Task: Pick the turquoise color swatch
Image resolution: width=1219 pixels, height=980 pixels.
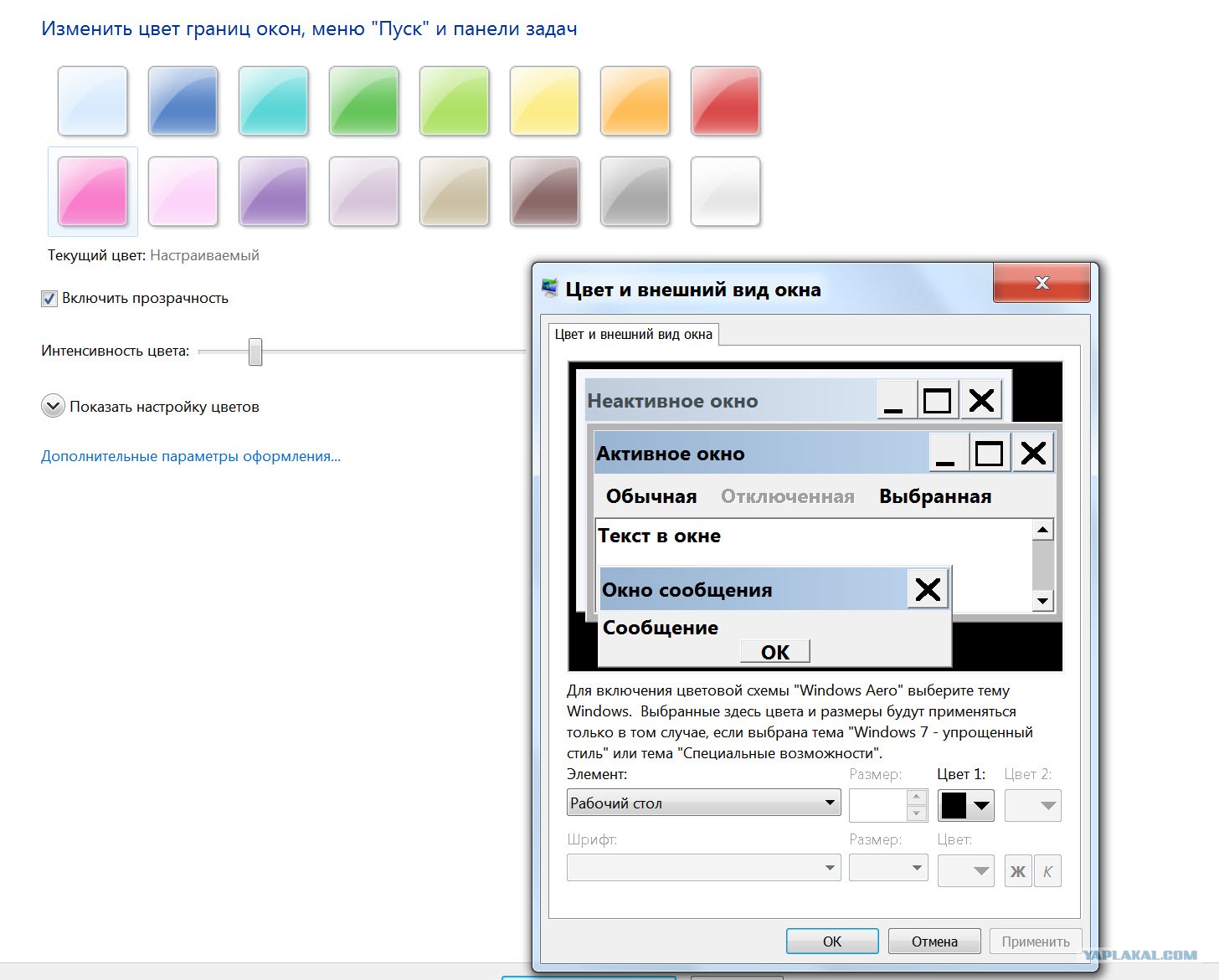Action: 274,101
